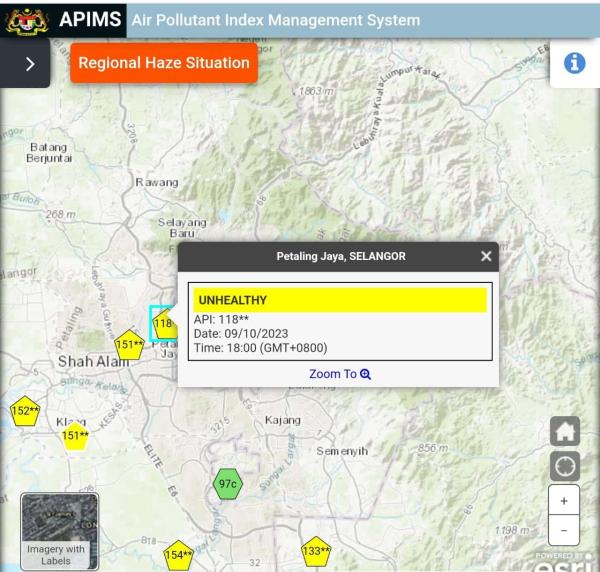Close the Petaling Jaya popup
The width and height of the screenshot is (600, 572).
click(x=486, y=256)
